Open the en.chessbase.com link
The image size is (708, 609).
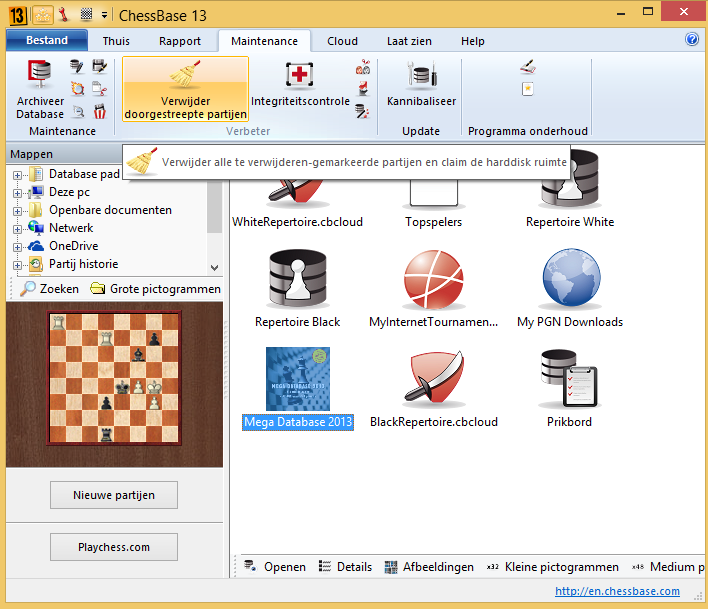tap(617, 591)
